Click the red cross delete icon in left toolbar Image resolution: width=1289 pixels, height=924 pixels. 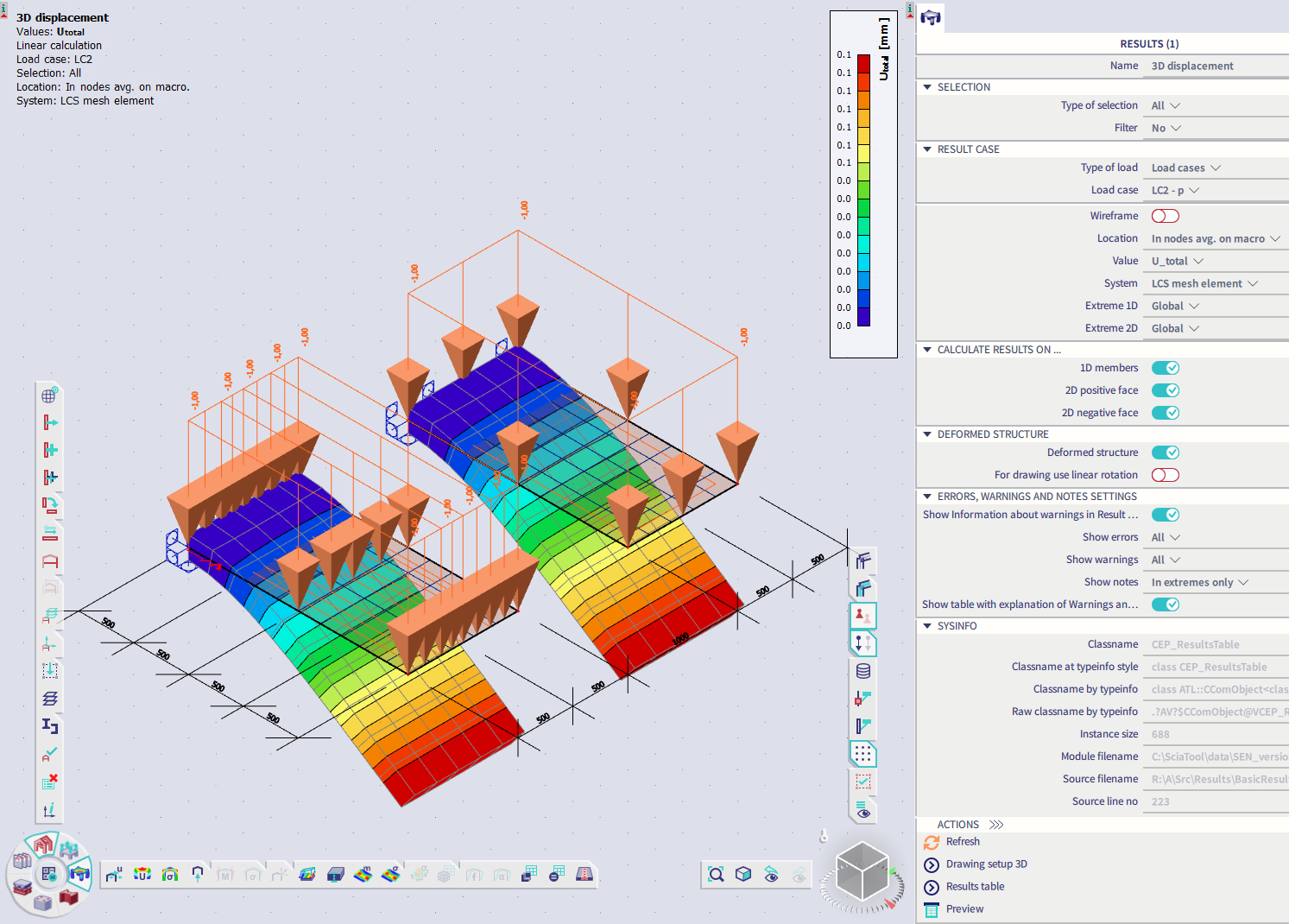point(49,780)
